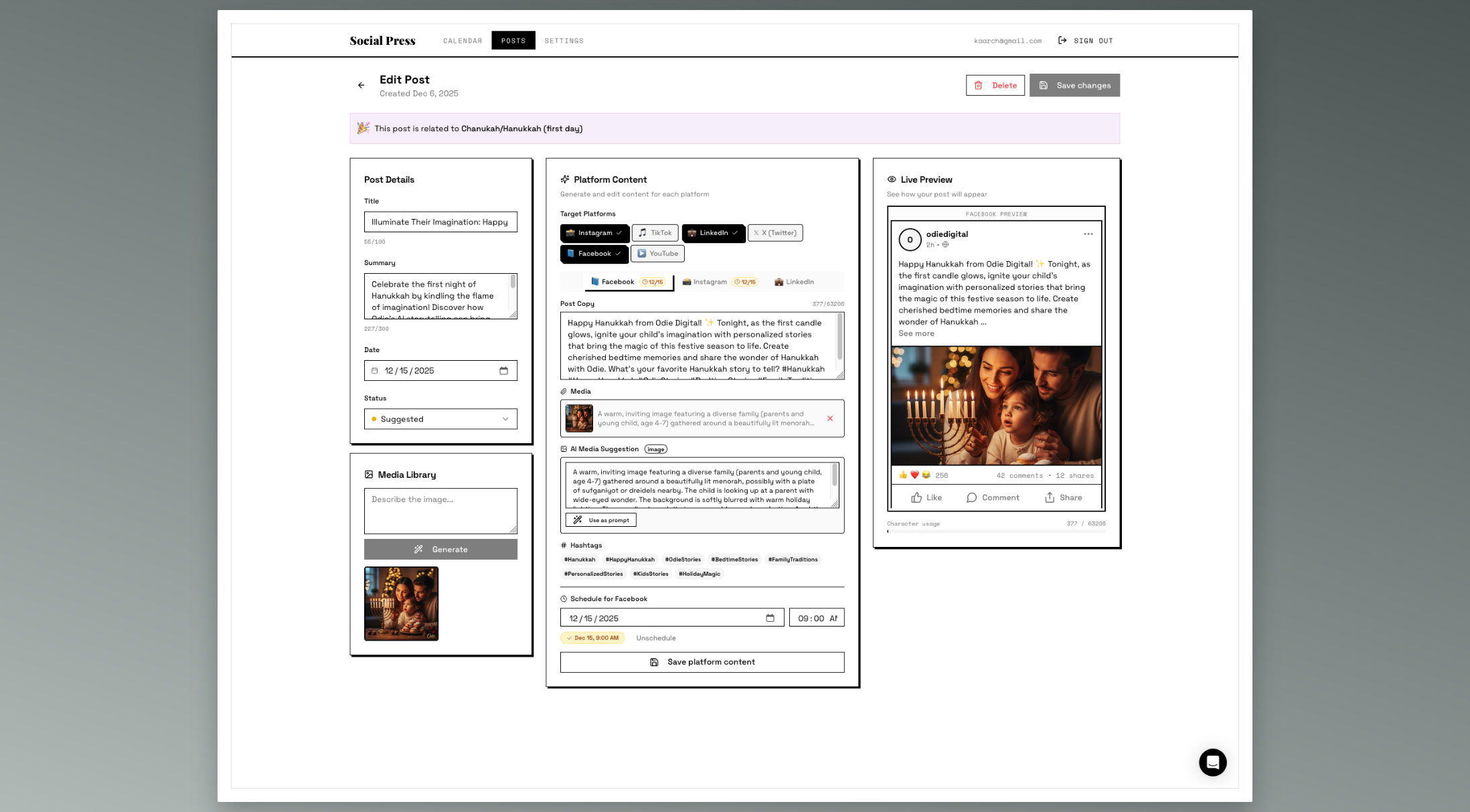Open the Status dropdown showing Suggested

pos(440,418)
